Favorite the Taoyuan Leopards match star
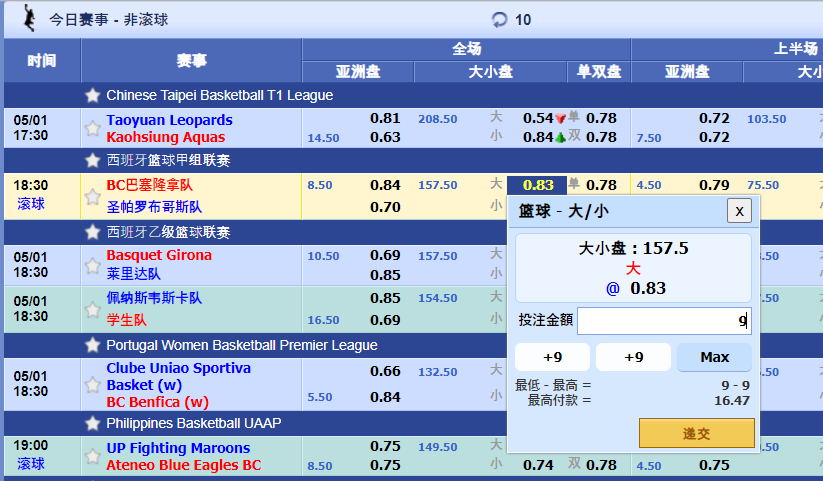Screen dimensions: 823x481 (93, 127)
